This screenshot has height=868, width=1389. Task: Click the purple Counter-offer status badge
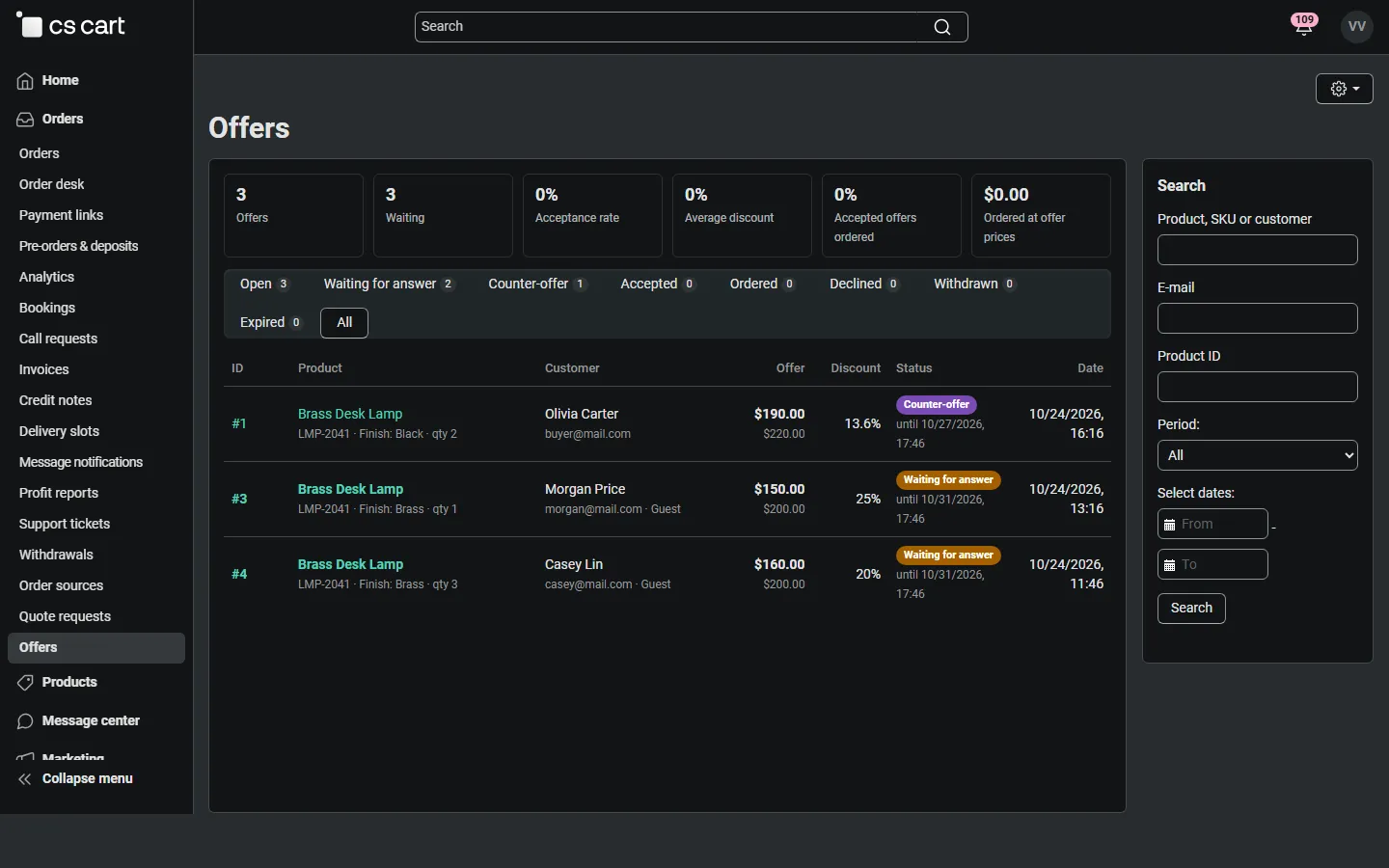coord(937,404)
